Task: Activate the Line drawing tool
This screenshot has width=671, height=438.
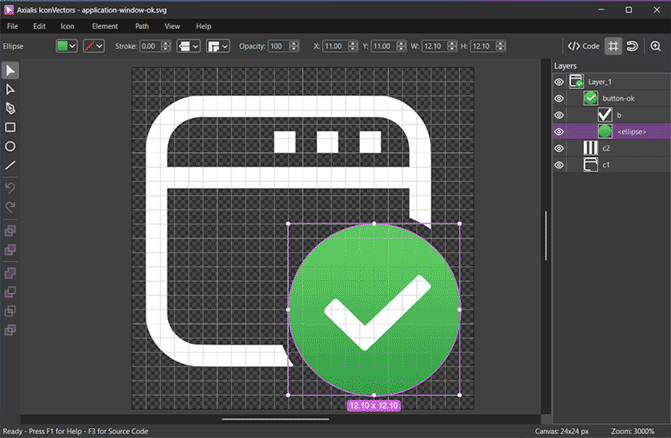Action: click(x=10, y=165)
